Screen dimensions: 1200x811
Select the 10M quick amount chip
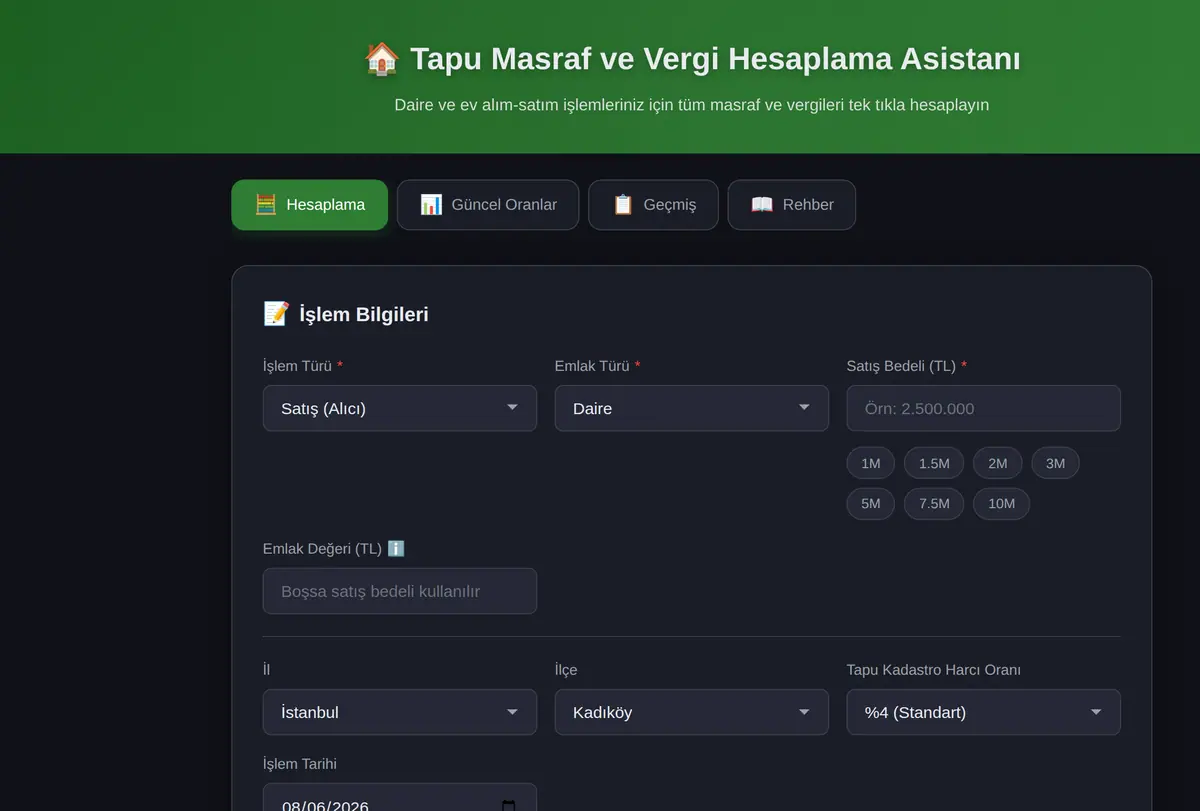click(x=1002, y=503)
